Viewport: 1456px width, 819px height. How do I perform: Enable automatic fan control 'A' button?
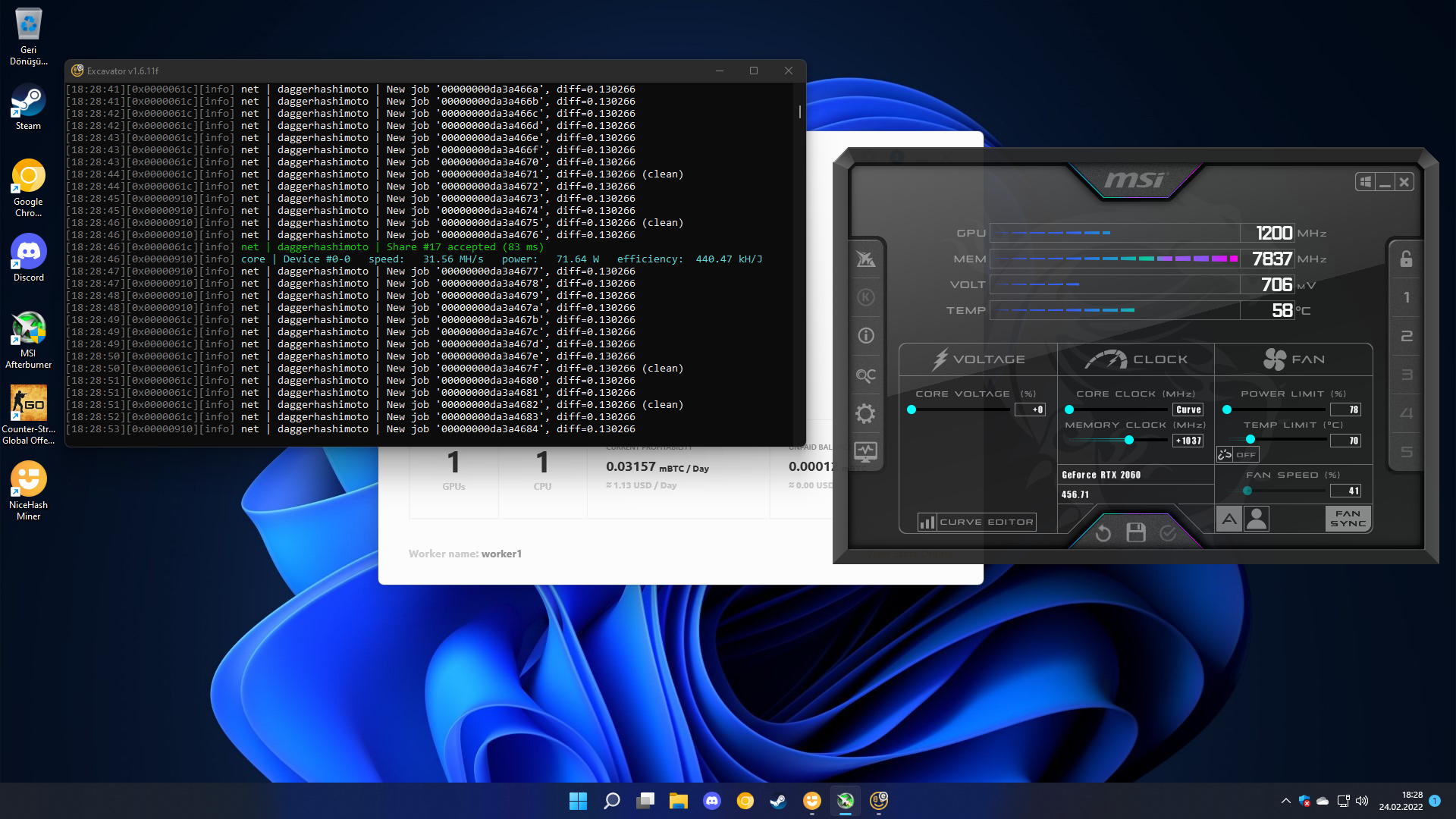pyautogui.click(x=1229, y=519)
